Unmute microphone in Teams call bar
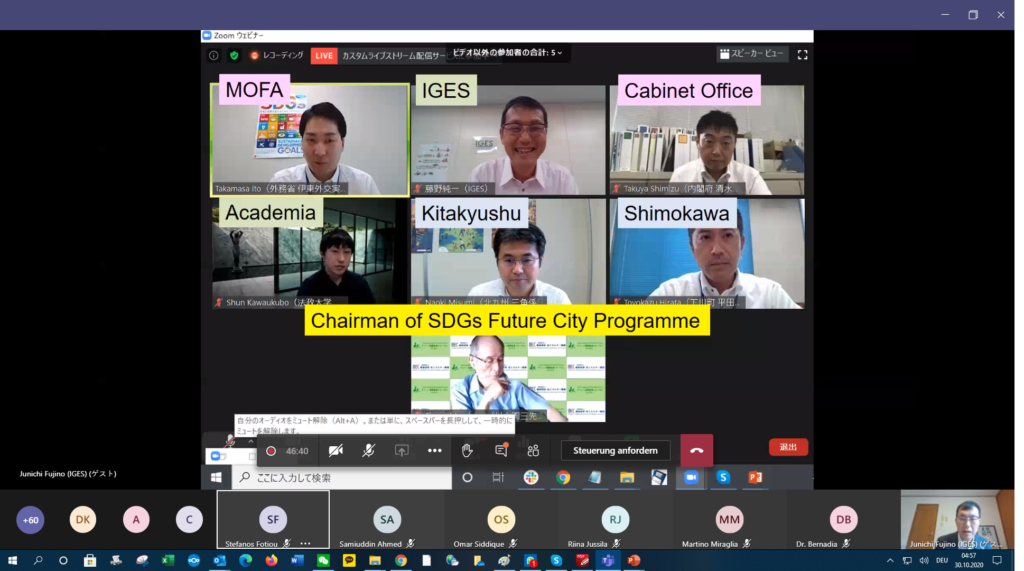This screenshot has height=571, width=1024. [x=368, y=451]
